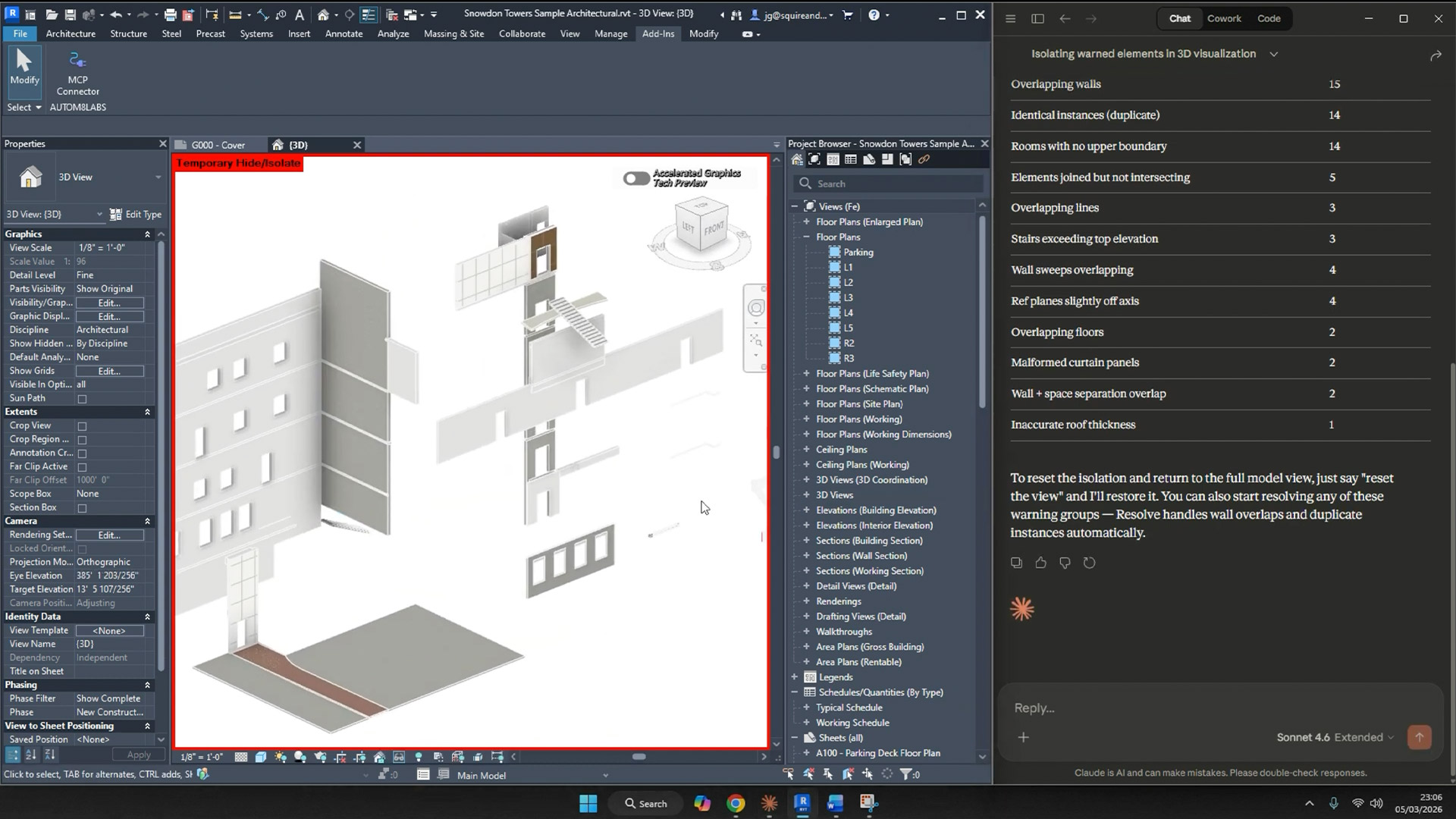Click the share arrow icon in the chat header
Screen dimensions: 1456x819
pos(1435,55)
